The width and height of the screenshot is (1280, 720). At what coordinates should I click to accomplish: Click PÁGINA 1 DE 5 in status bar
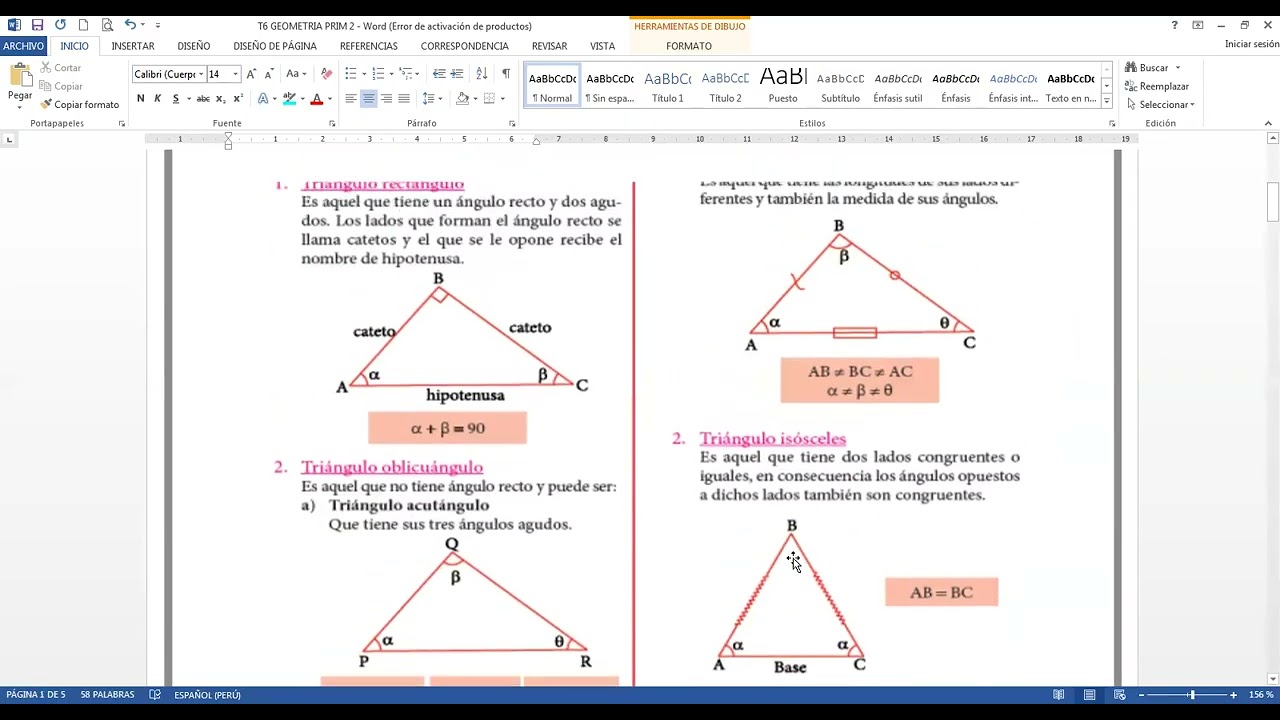pos(36,695)
